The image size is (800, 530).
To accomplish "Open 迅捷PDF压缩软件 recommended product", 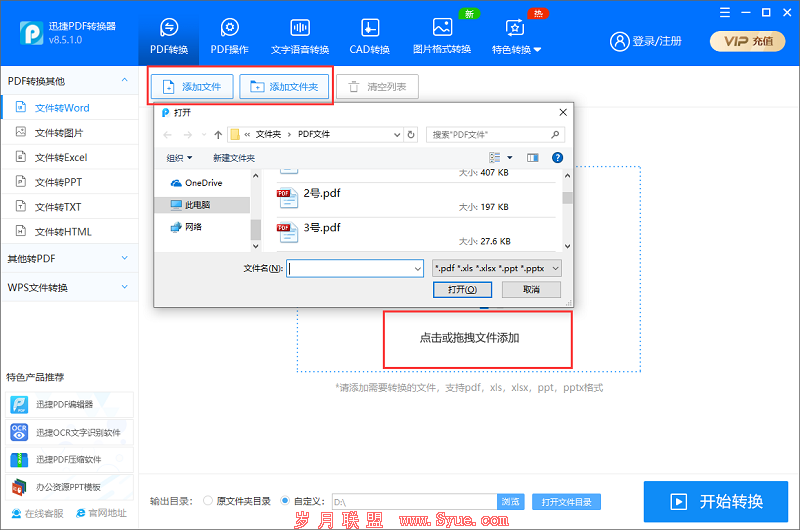I will pos(69,460).
